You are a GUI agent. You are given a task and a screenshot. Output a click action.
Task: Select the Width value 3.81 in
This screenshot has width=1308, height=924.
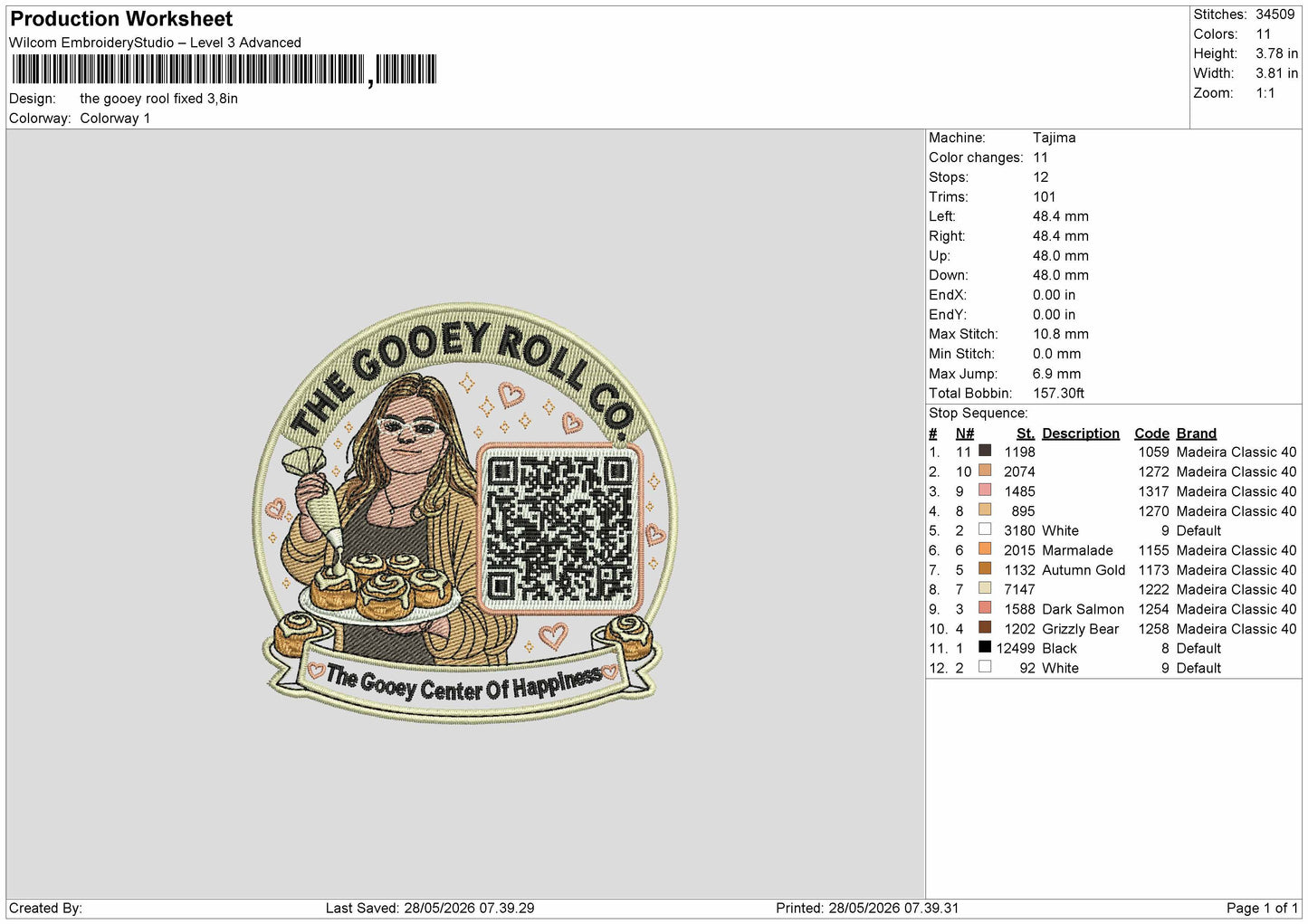coord(1276,73)
